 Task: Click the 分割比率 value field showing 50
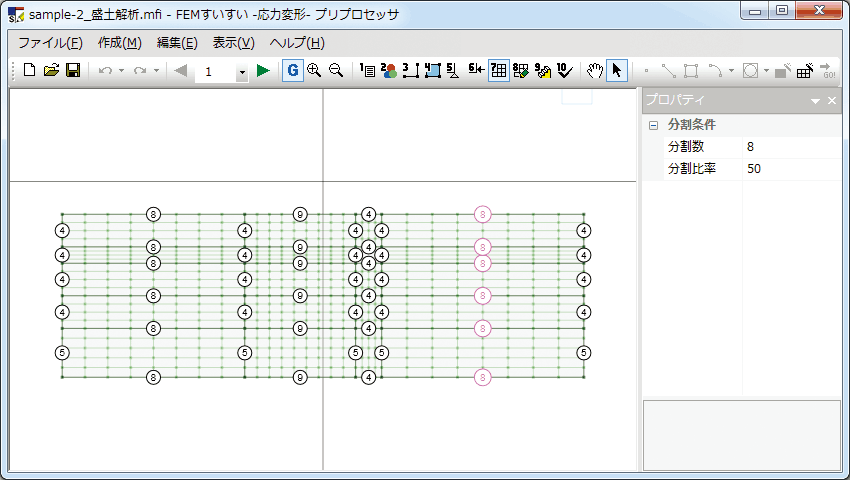tap(791, 169)
